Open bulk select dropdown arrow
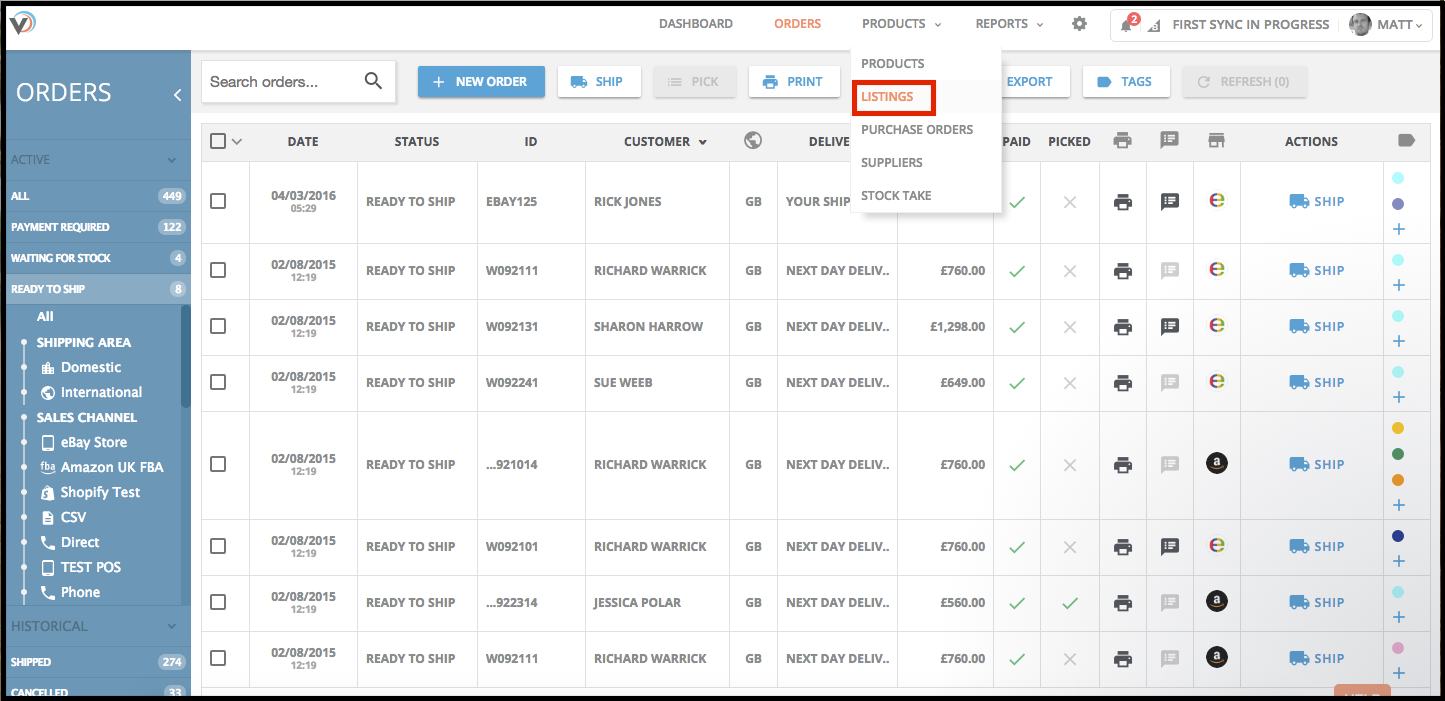 (237, 142)
